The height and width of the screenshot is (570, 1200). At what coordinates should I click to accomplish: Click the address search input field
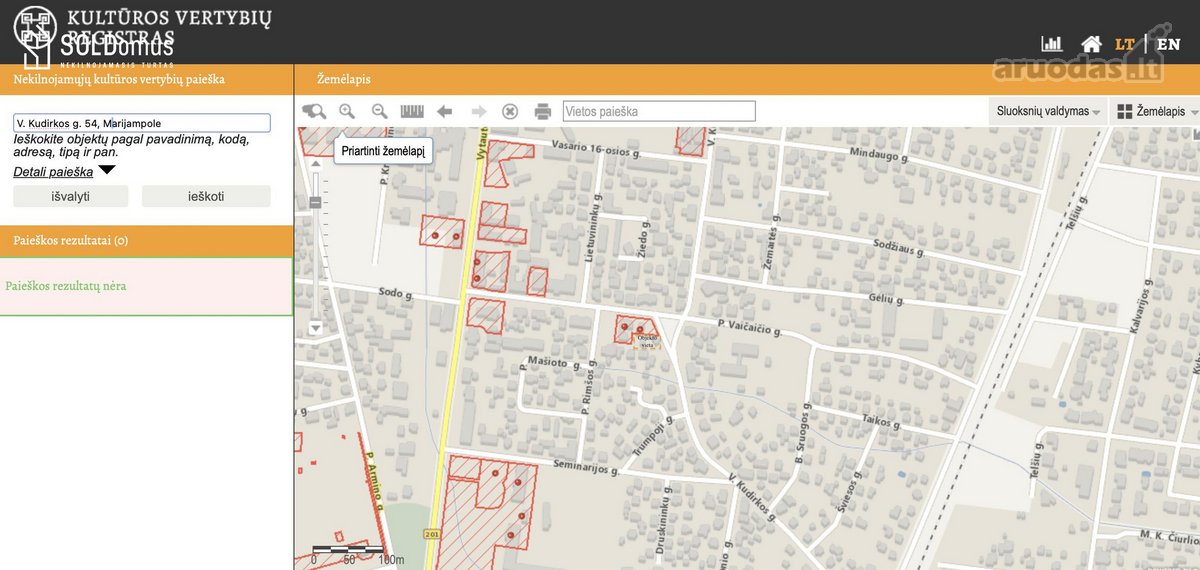pos(142,123)
